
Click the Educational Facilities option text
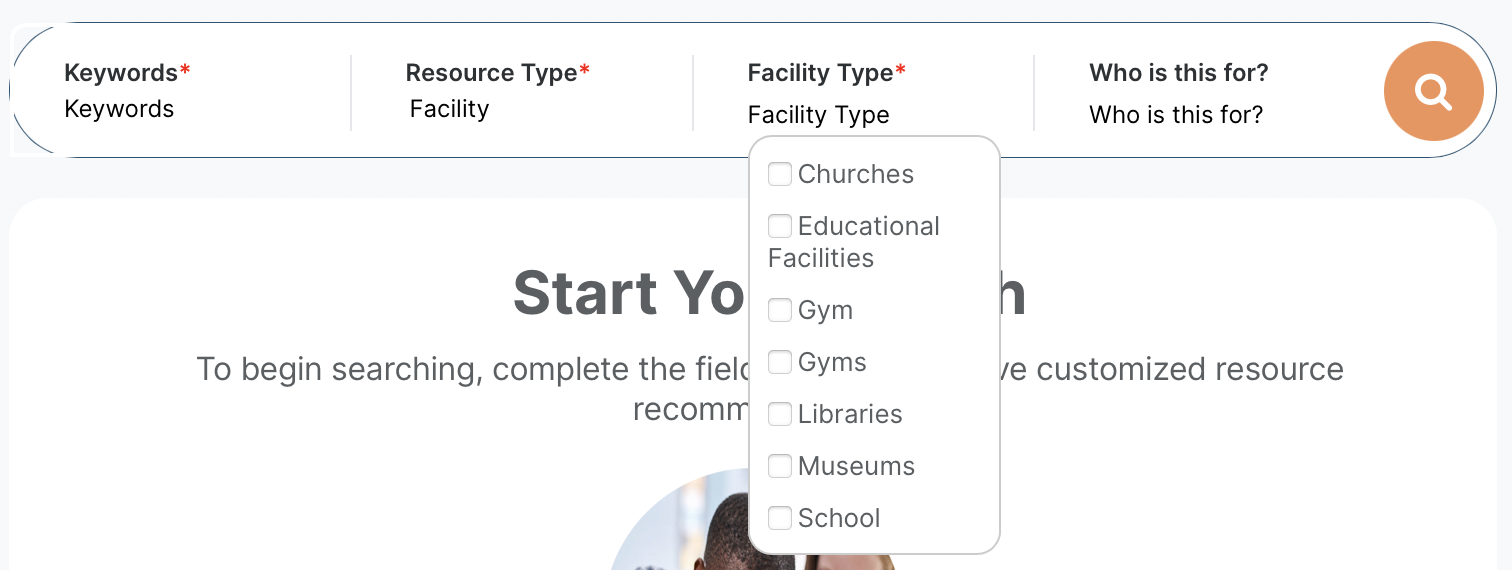point(868,227)
